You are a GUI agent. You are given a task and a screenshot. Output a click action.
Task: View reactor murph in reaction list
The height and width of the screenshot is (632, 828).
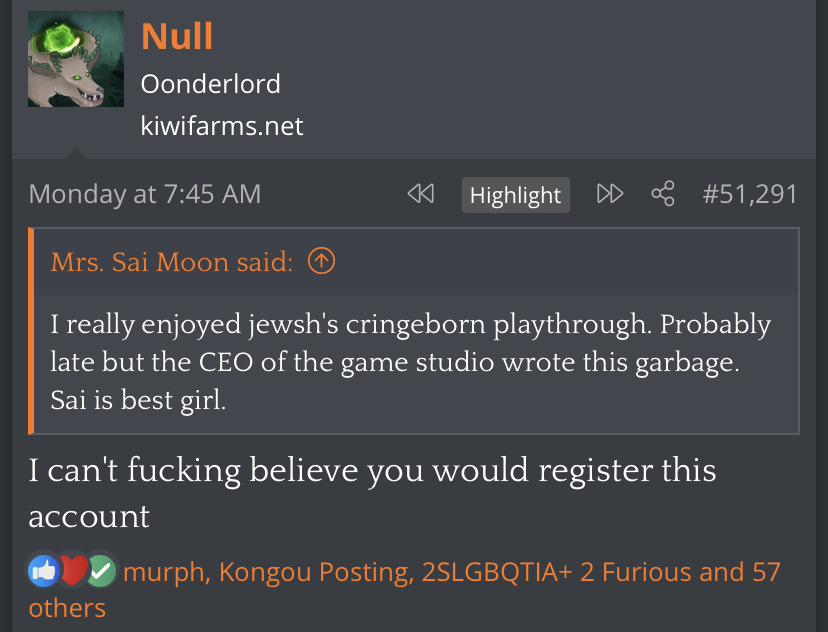tap(166, 572)
